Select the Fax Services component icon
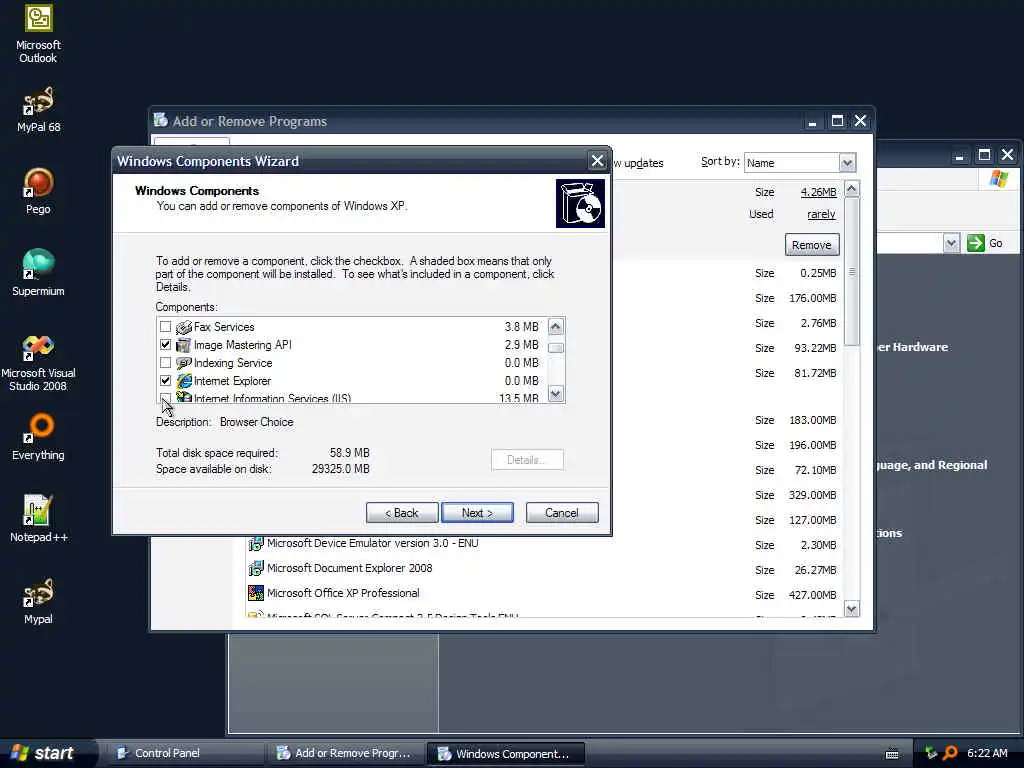Viewport: 1024px width, 768px height. tap(184, 327)
